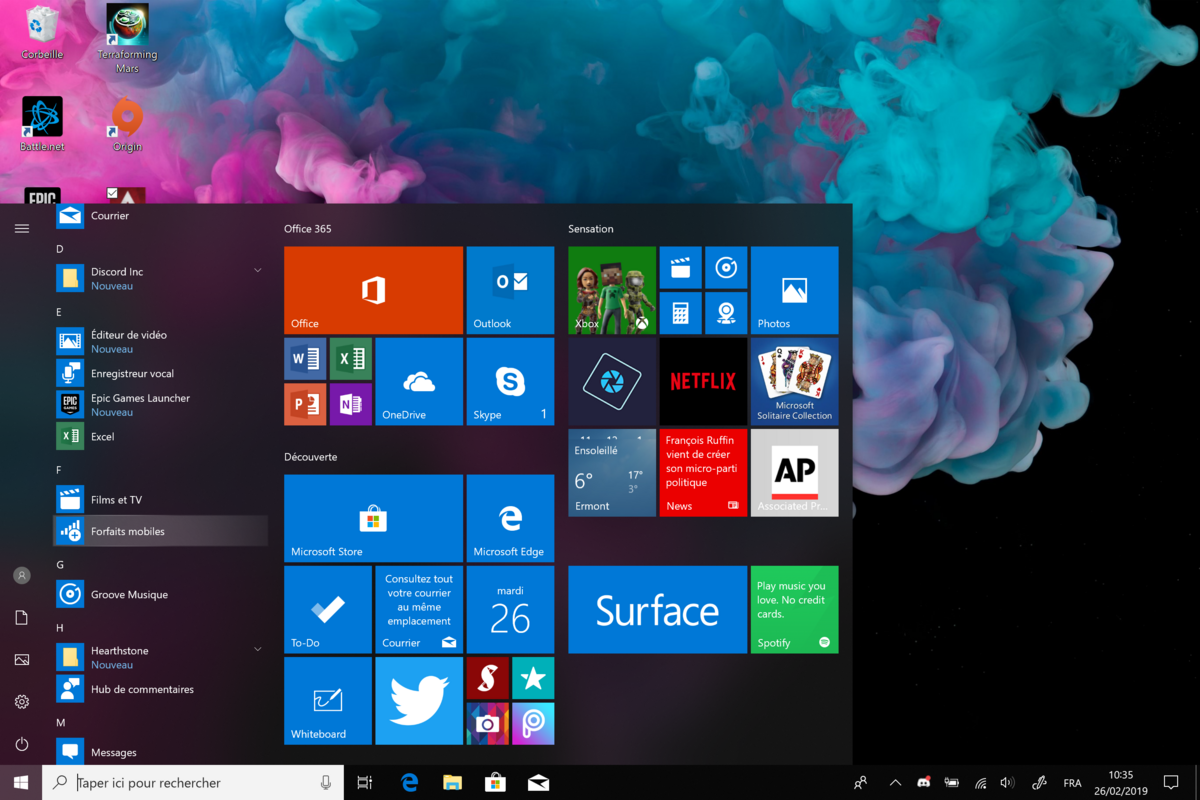Show hidden system tray icons
This screenshot has width=1200, height=800.
tap(895, 783)
